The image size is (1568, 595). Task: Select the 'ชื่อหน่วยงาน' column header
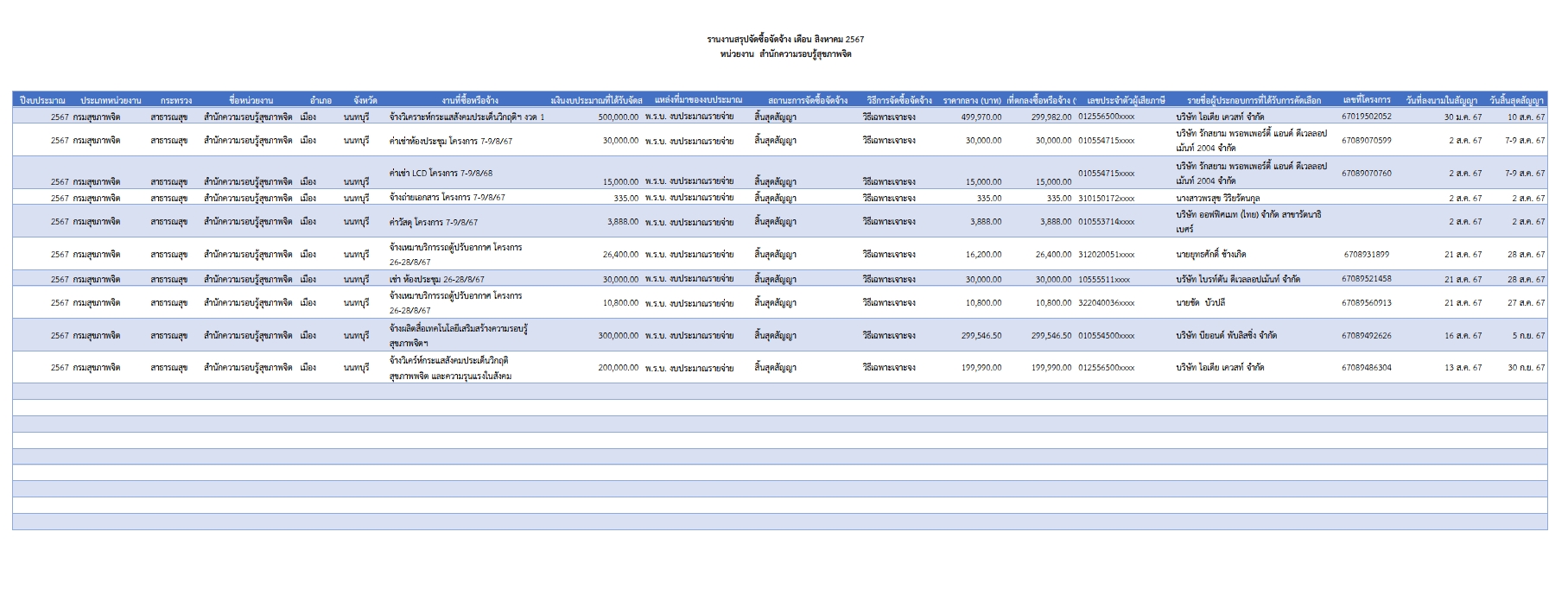click(x=251, y=100)
